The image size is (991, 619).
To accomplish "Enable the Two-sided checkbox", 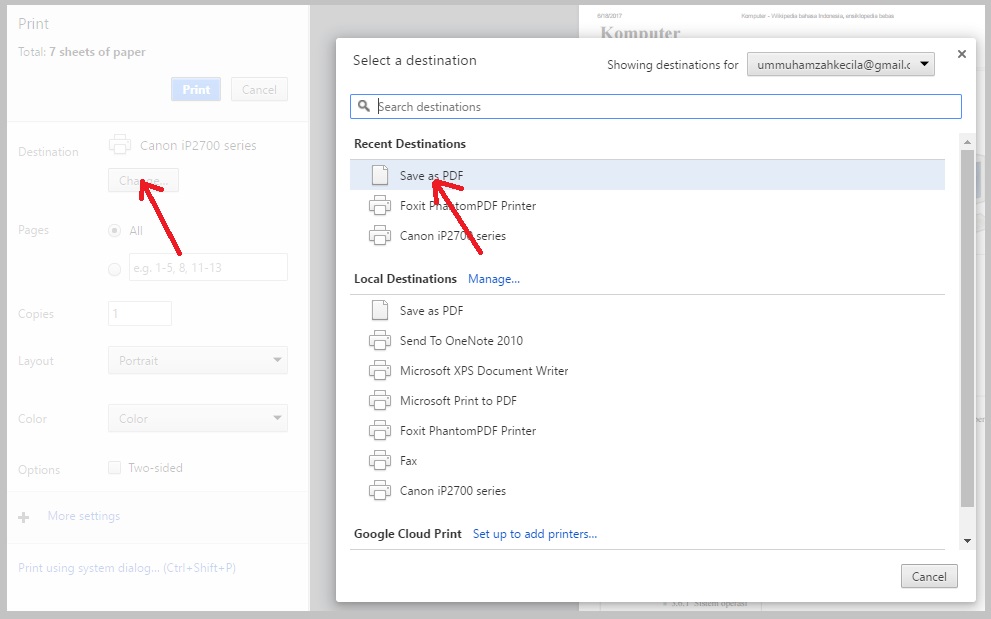I will [114, 467].
